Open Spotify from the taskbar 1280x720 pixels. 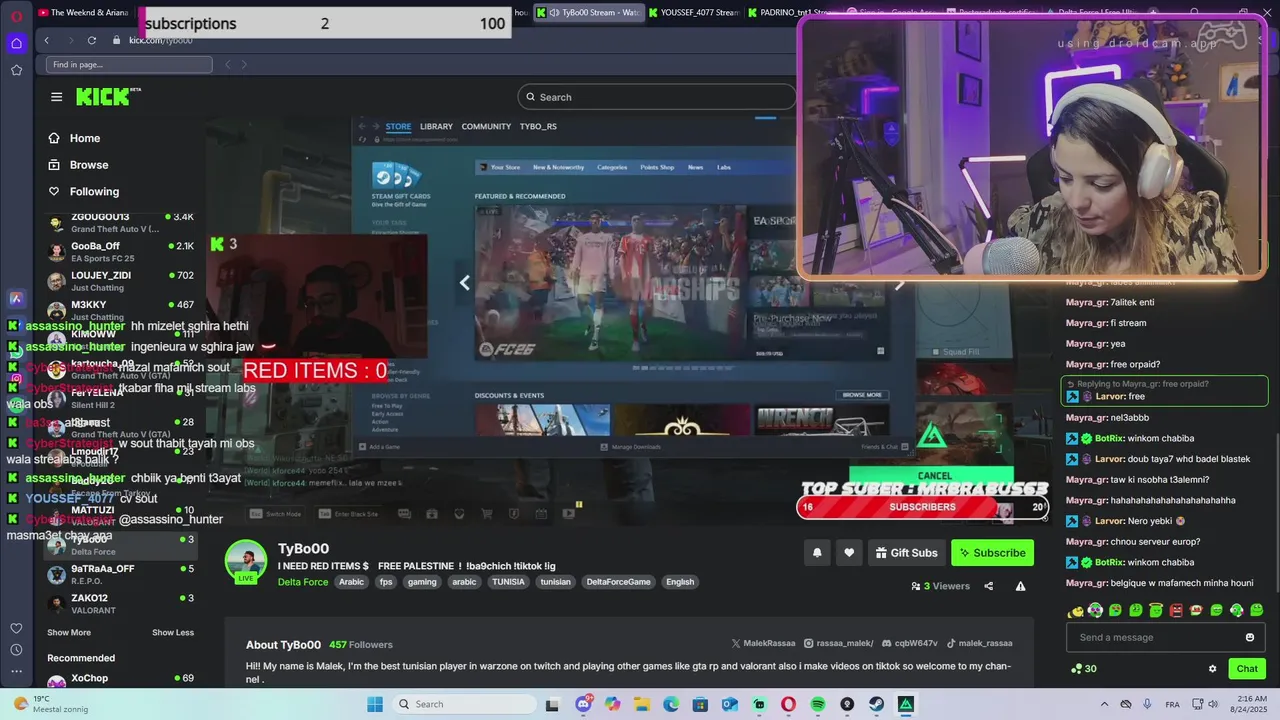point(818,704)
